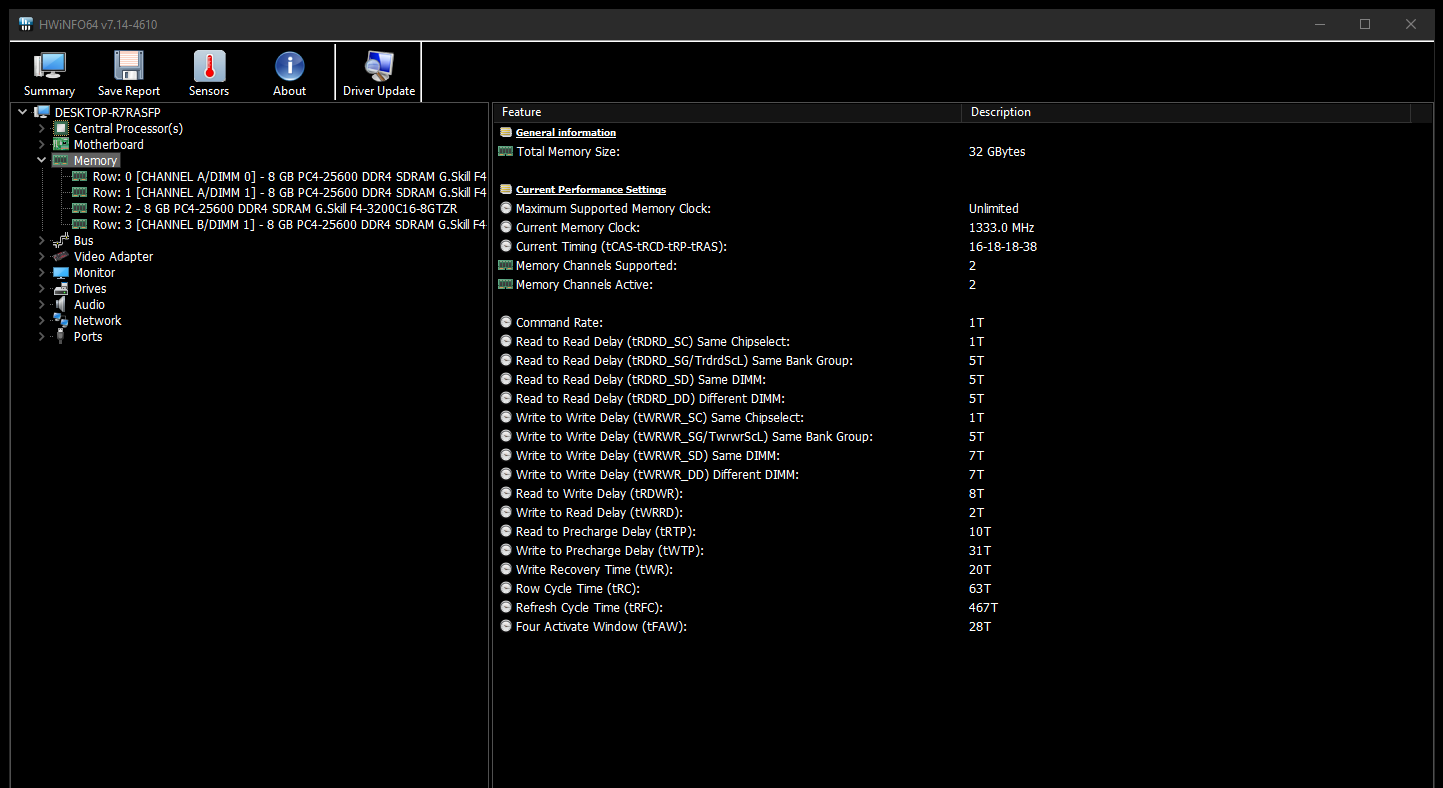Expand the Central Processor(s) node

pyautogui.click(x=41, y=128)
